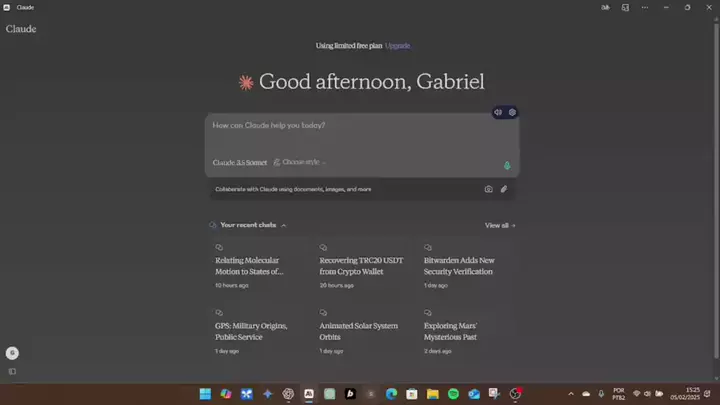Click the speaker icon above the prompt box
The width and height of the screenshot is (720, 405).
(x=498, y=112)
